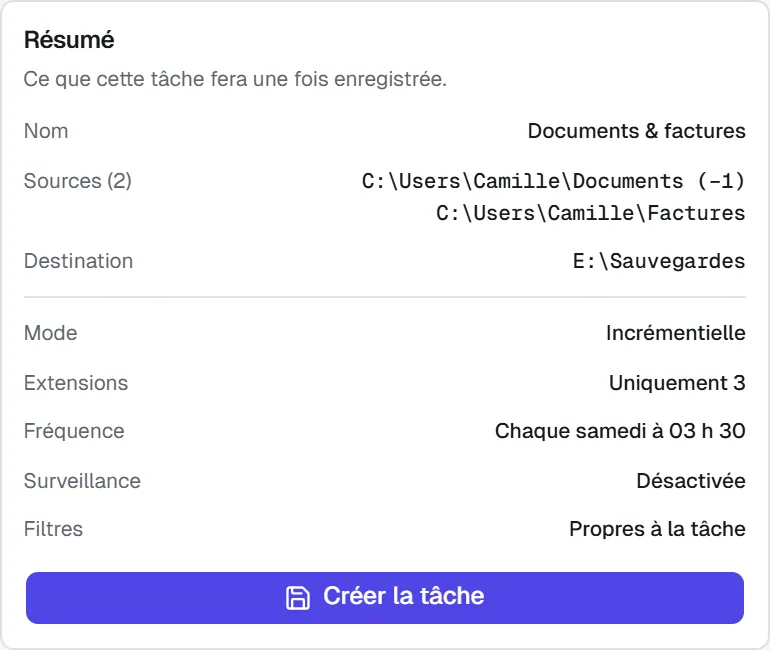
Task: Select the Filtres label
Action: pyautogui.click(x=54, y=529)
